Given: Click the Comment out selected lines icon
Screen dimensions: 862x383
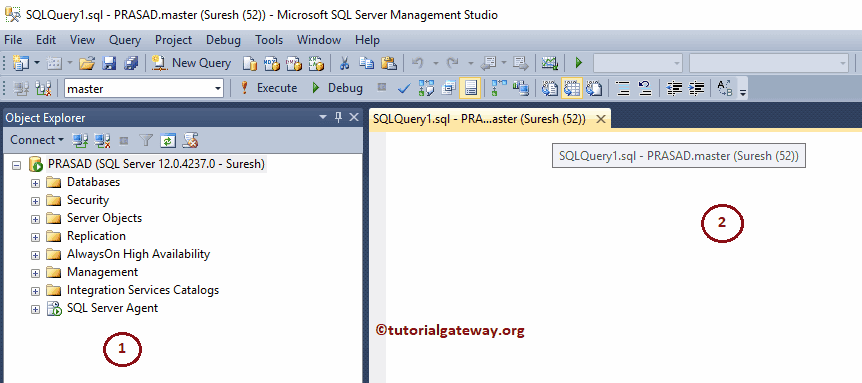Looking at the screenshot, I should point(623,88).
